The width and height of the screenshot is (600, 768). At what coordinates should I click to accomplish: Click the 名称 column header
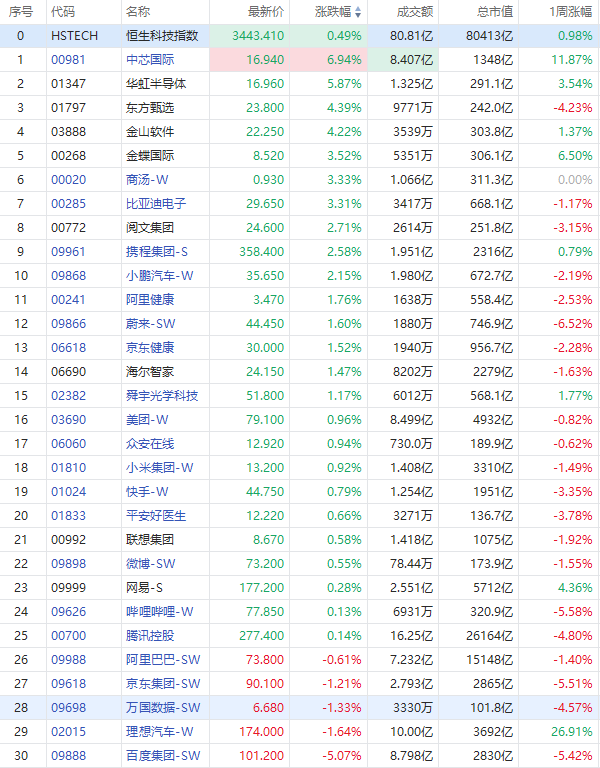pyautogui.click(x=138, y=12)
